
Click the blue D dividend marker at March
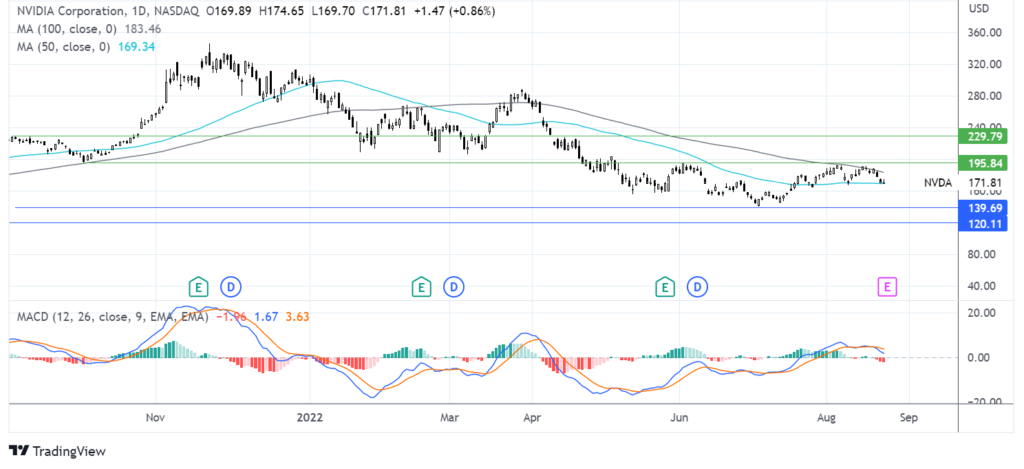click(x=454, y=286)
